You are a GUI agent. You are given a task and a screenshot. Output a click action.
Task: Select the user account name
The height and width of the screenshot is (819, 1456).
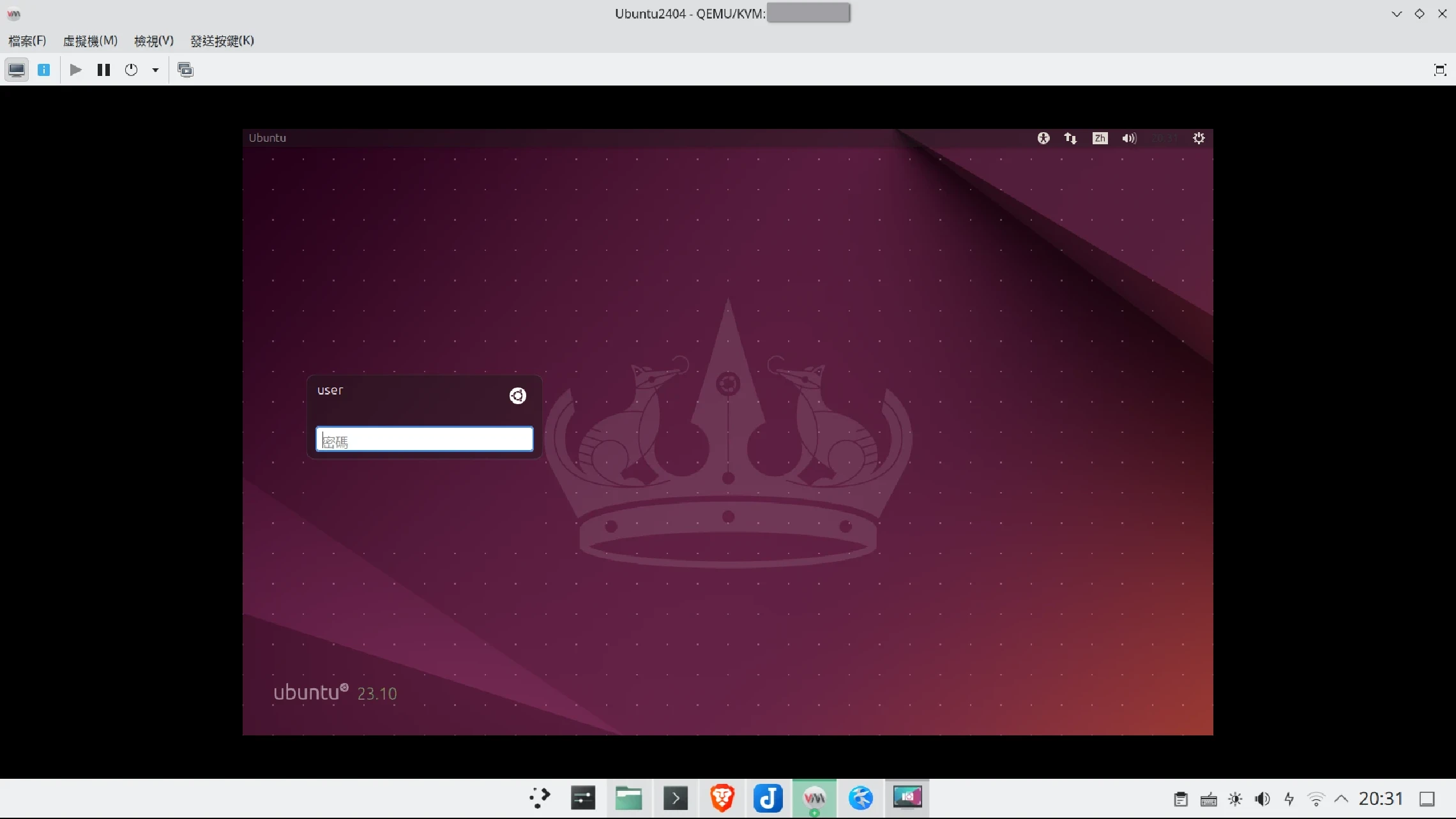tap(330, 390)
